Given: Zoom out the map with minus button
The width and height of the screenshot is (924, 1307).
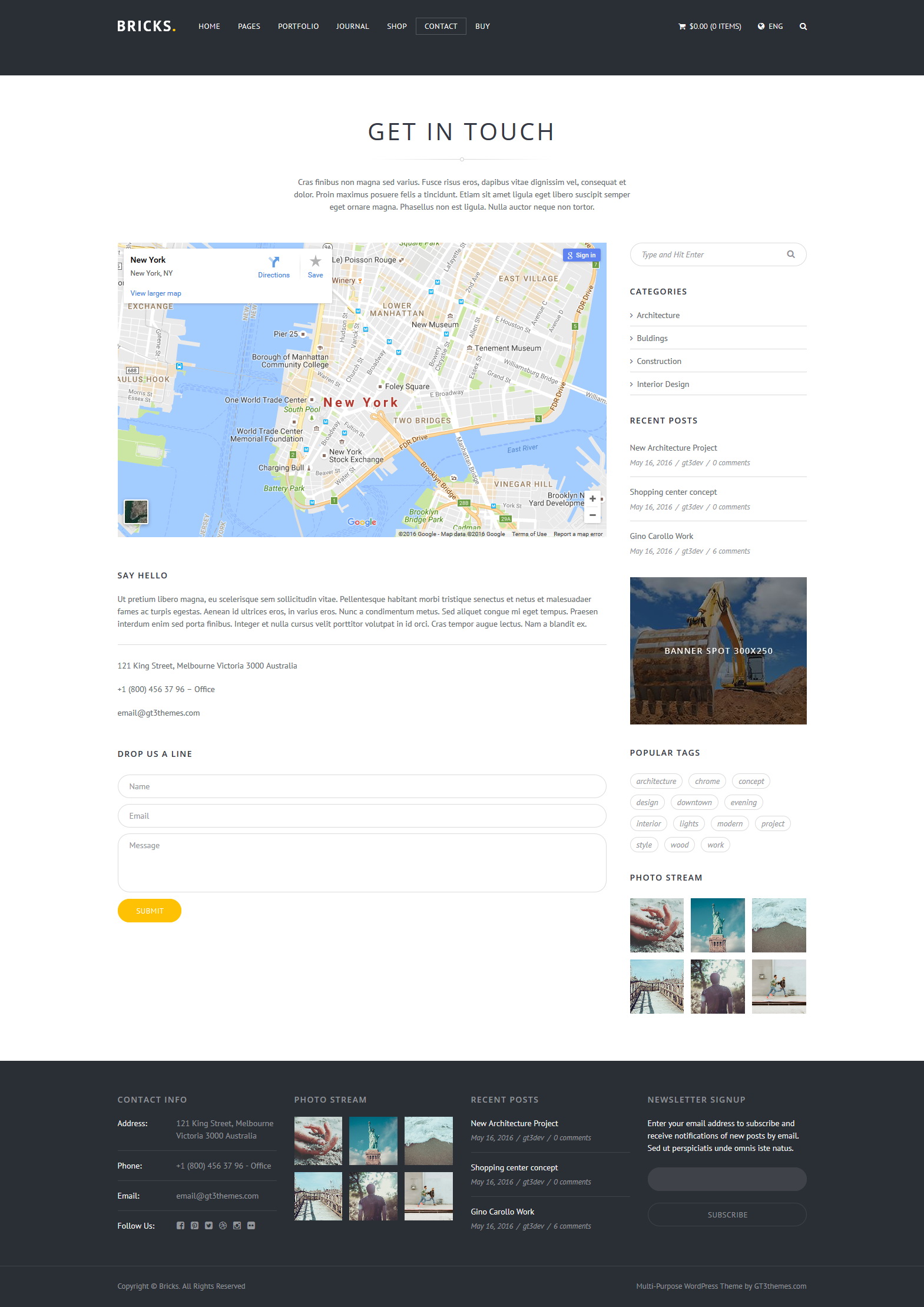Looking at the screenshot, I should point(592,515).
